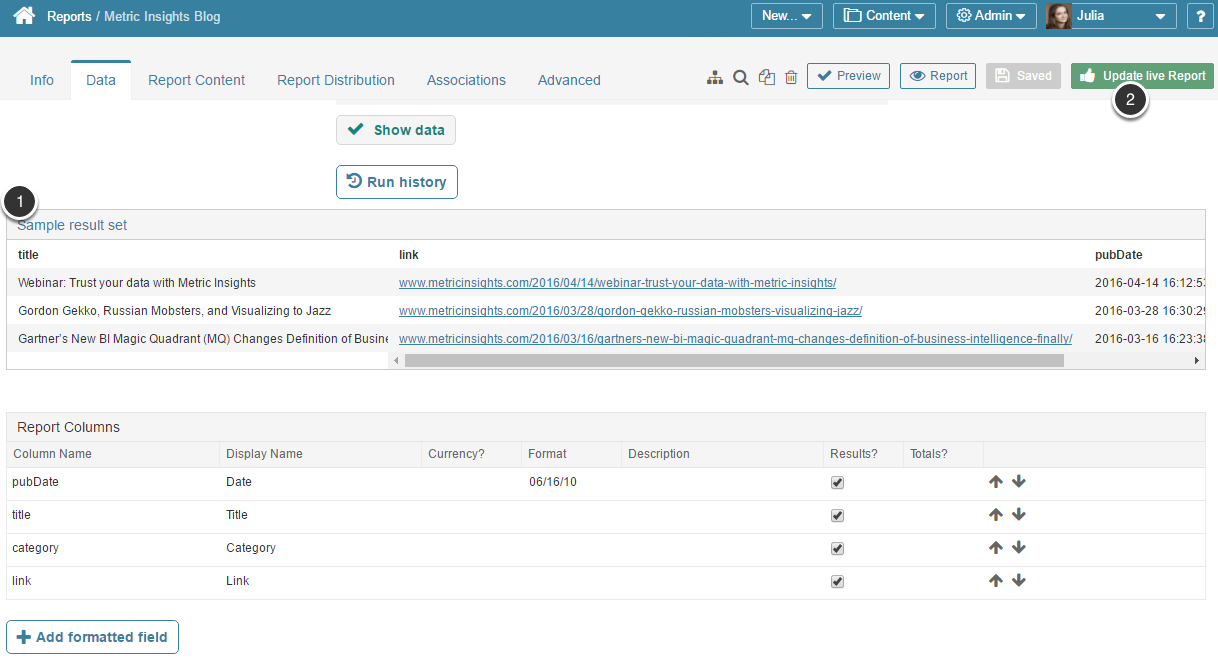The height and width of the screenshot is (666, 1218).
Task: Move pubDate column down with arrow
Action: (1019, 482)
